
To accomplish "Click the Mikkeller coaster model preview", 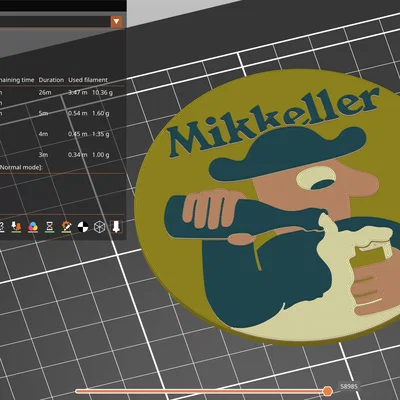I will click(x=267, y=207).
